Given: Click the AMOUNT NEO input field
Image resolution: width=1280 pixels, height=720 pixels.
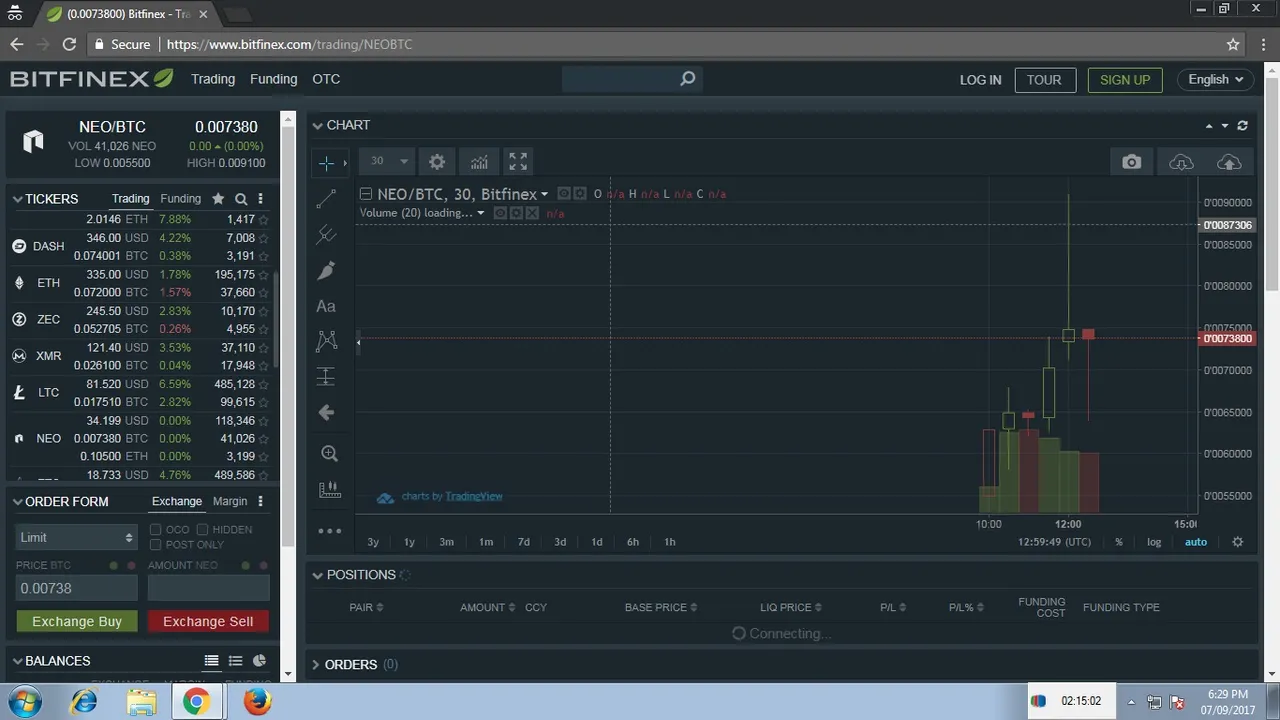Looking at the screenshot, I should tap(208, 588).
